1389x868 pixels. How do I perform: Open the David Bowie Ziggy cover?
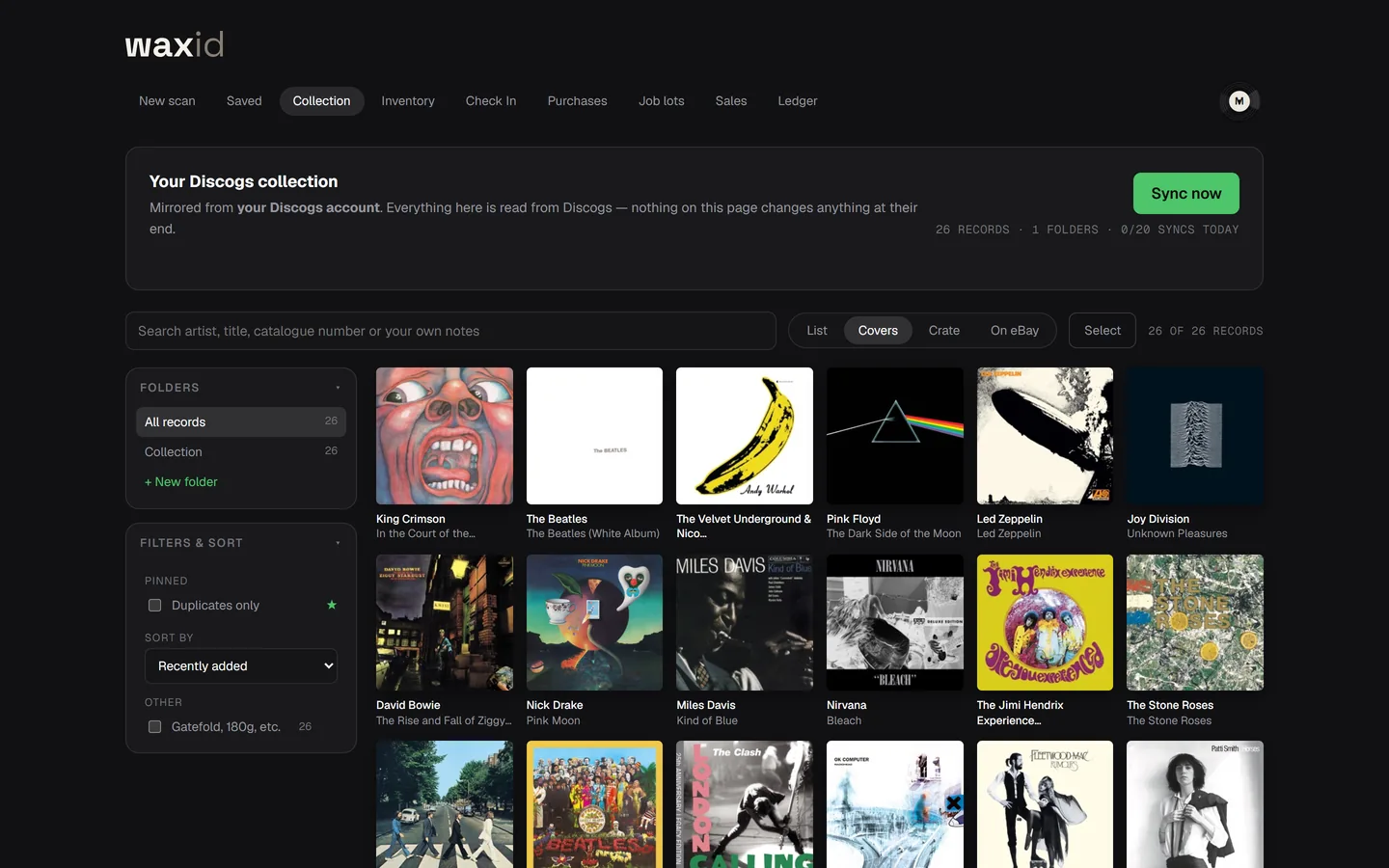pyautogui.click(x=445, y=622)
